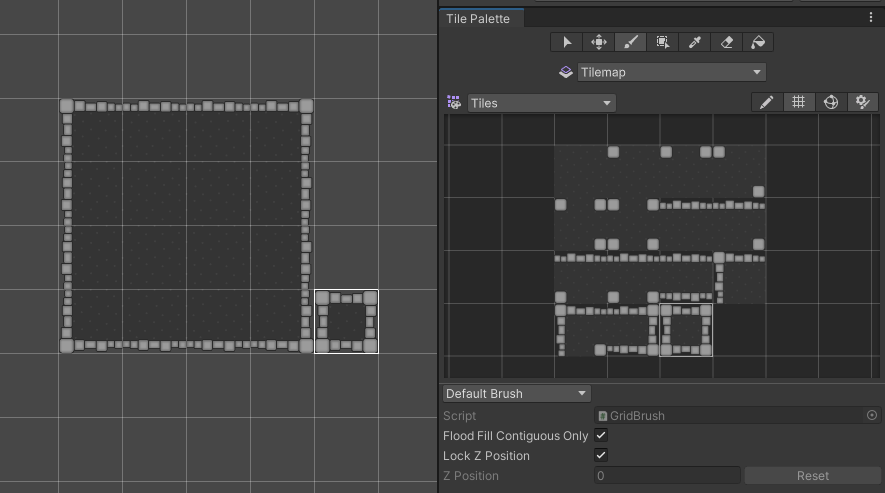Toggle grid visibility in the palette
Screen dimensions: 885x493
pos(798,102)
